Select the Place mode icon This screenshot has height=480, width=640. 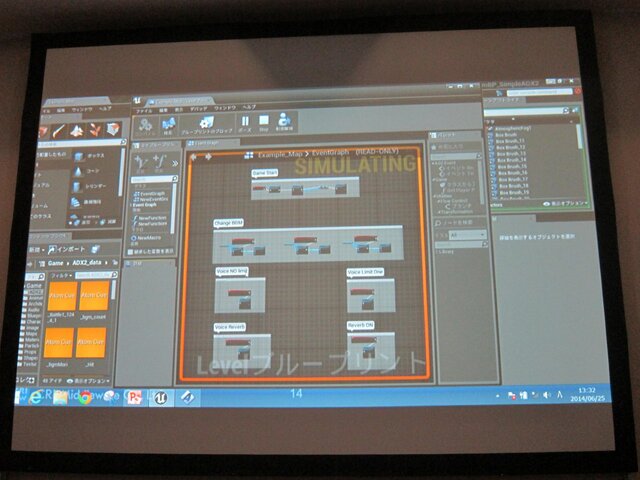point(42,132)
